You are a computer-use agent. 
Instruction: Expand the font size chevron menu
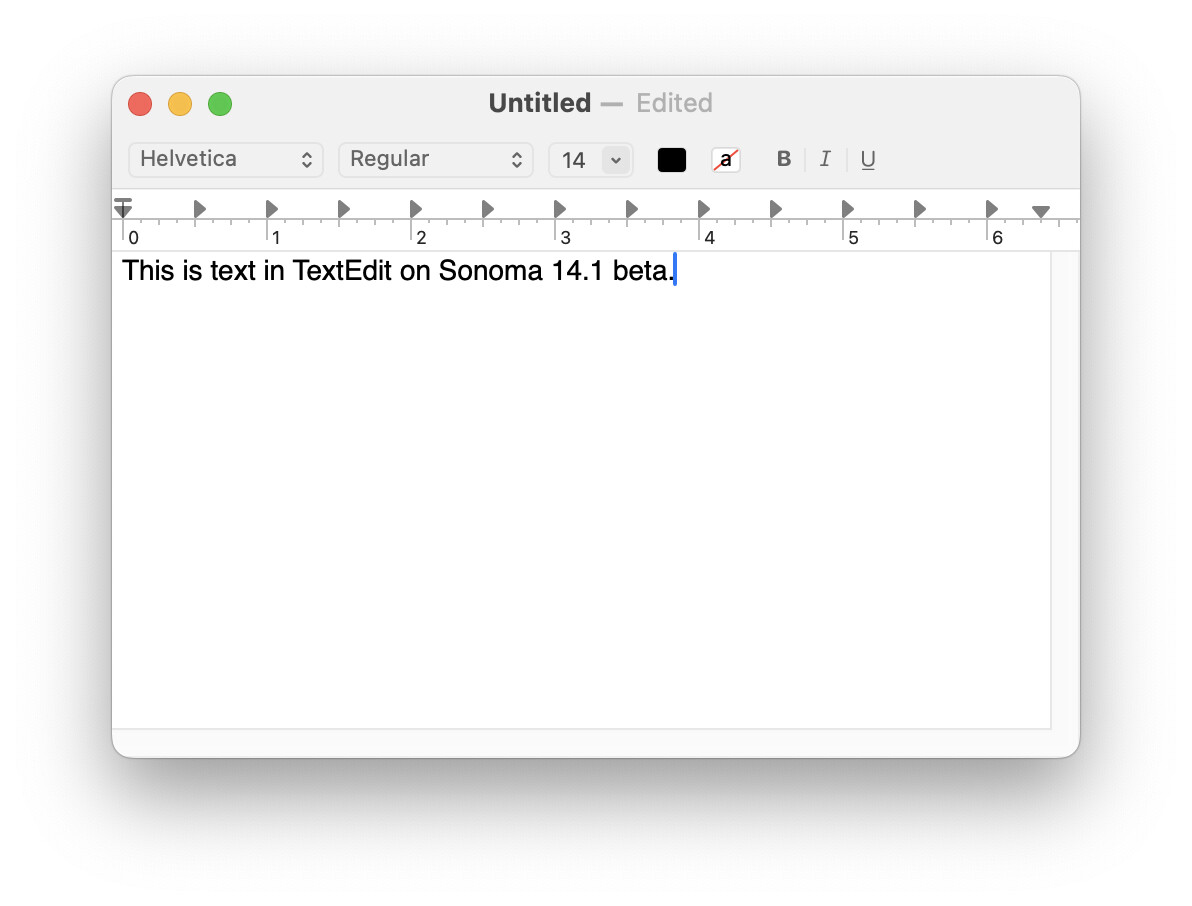coord(616,160)
